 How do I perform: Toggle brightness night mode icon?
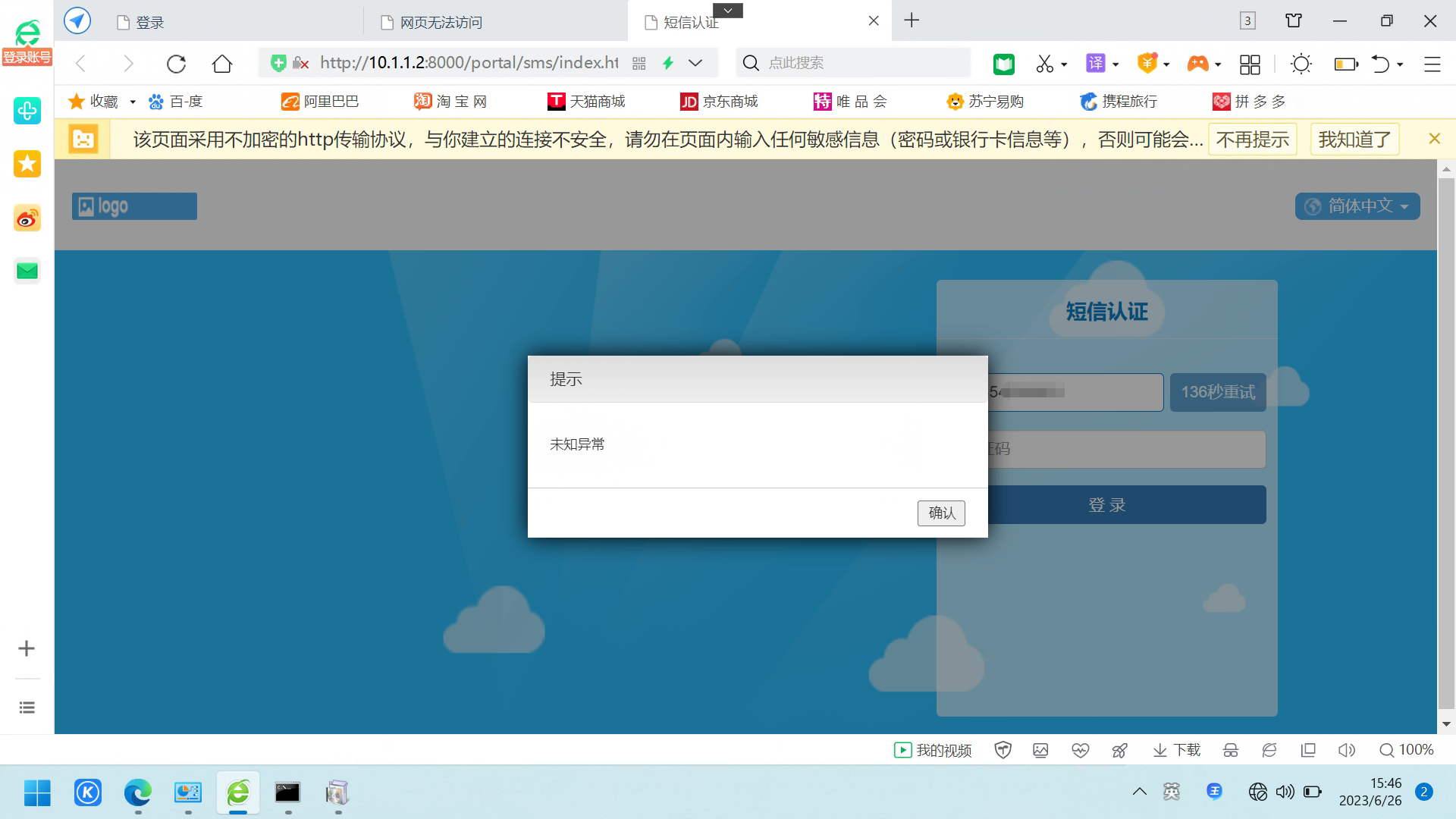(1301, 64)
